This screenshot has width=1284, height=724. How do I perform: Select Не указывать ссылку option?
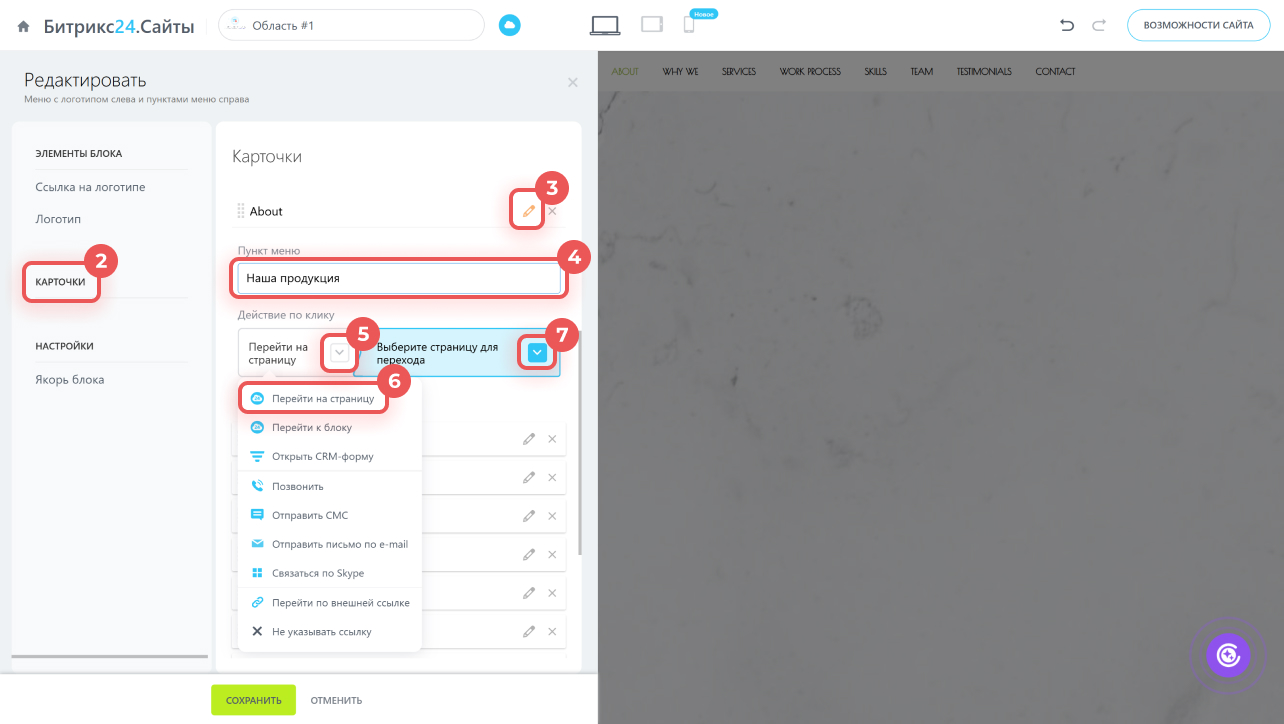click(x=321, y=632)
